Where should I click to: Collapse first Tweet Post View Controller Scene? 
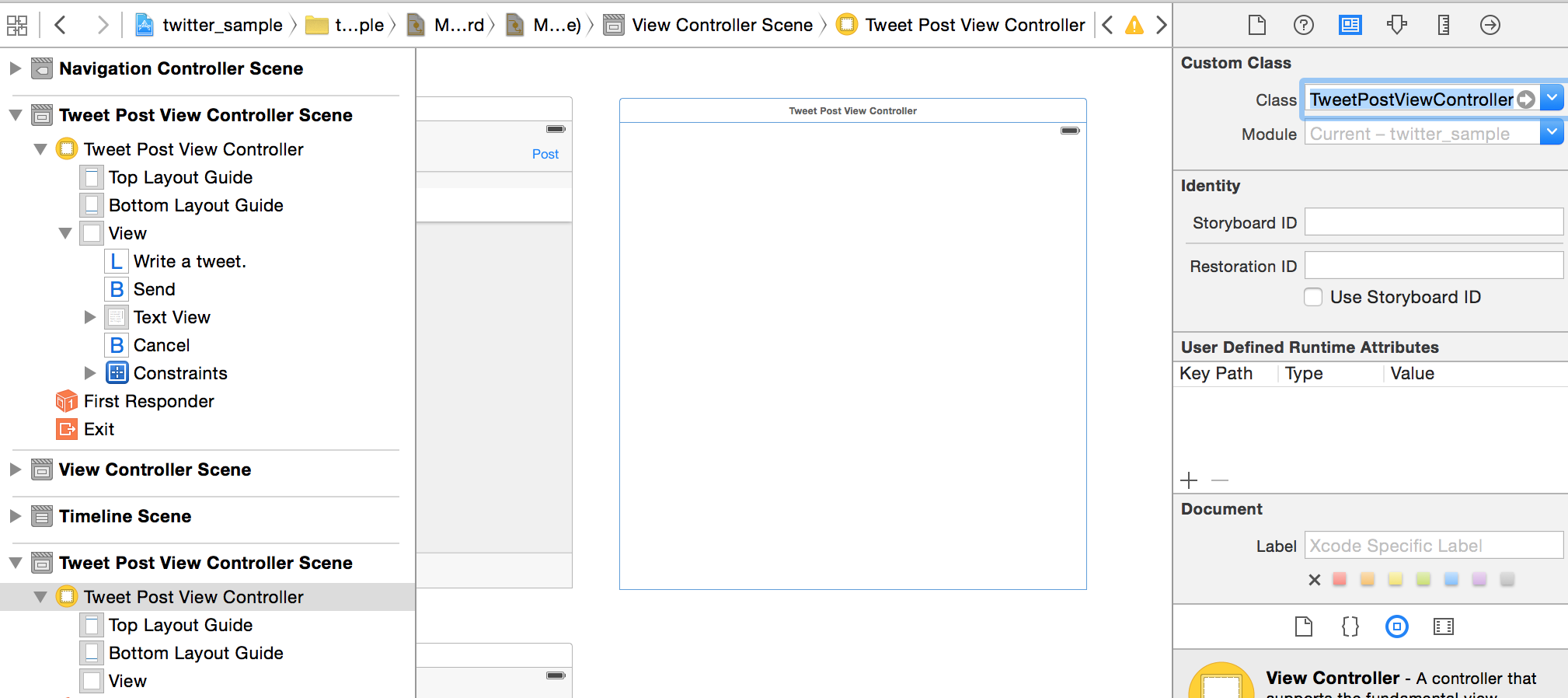(15, 115)
